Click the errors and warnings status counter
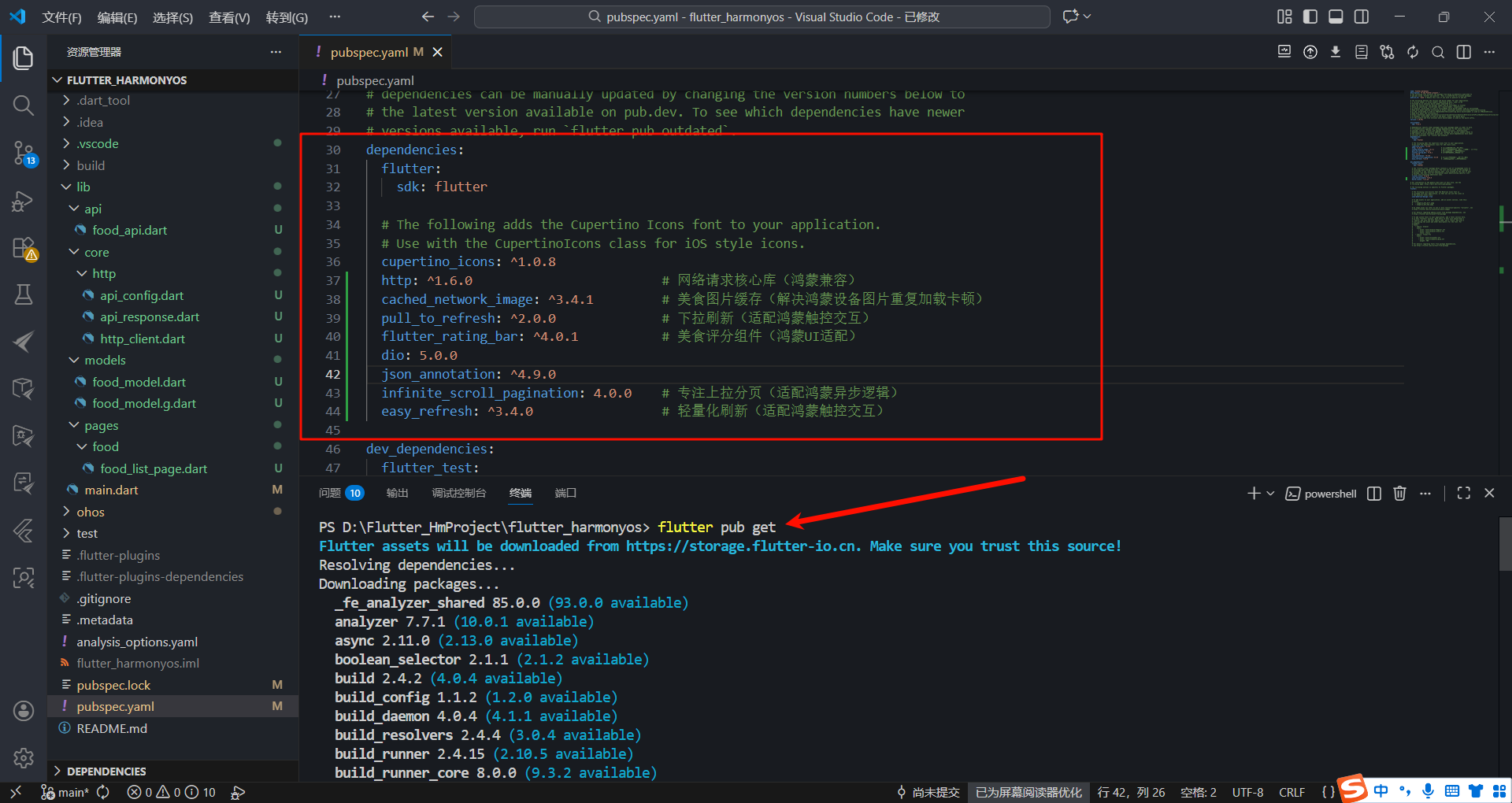 [171, 792]
